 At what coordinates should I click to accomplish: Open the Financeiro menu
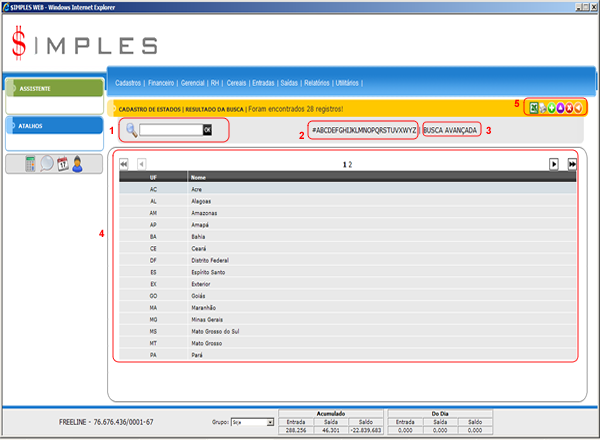point(162,83)
